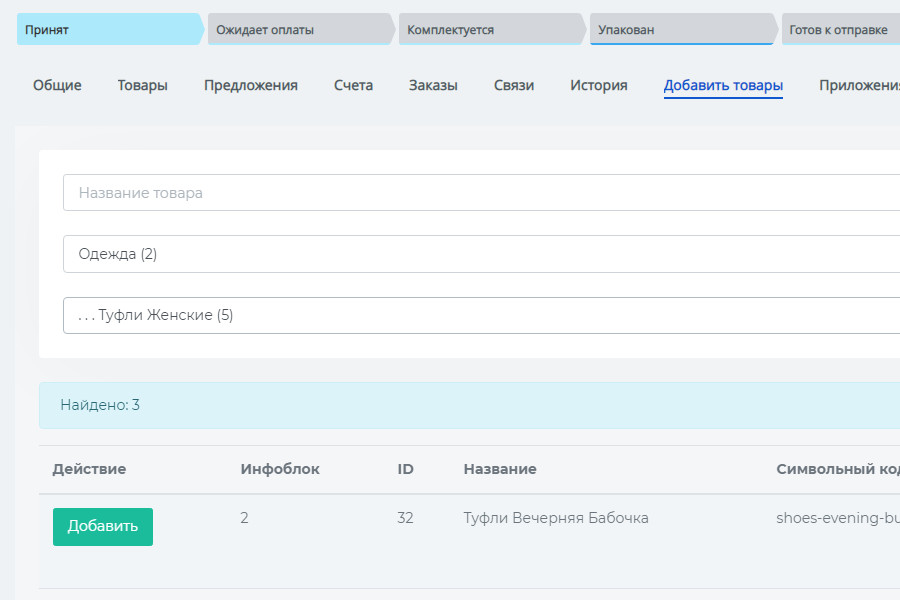Image resolution: width=900 pixels, height=600 pixels.
Task: Click the Название column header
Action: tap(500, 469)
